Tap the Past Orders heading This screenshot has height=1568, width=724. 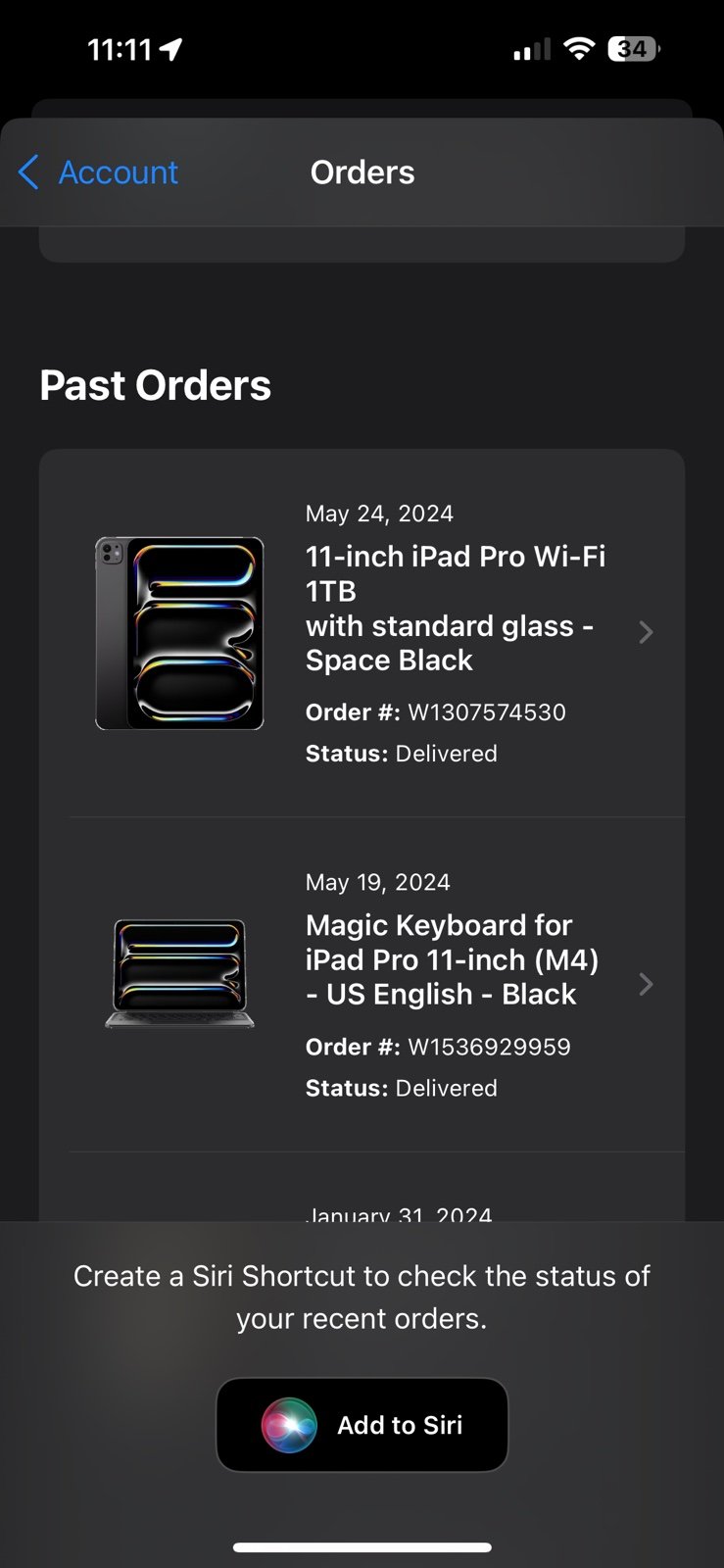[155, 385]
